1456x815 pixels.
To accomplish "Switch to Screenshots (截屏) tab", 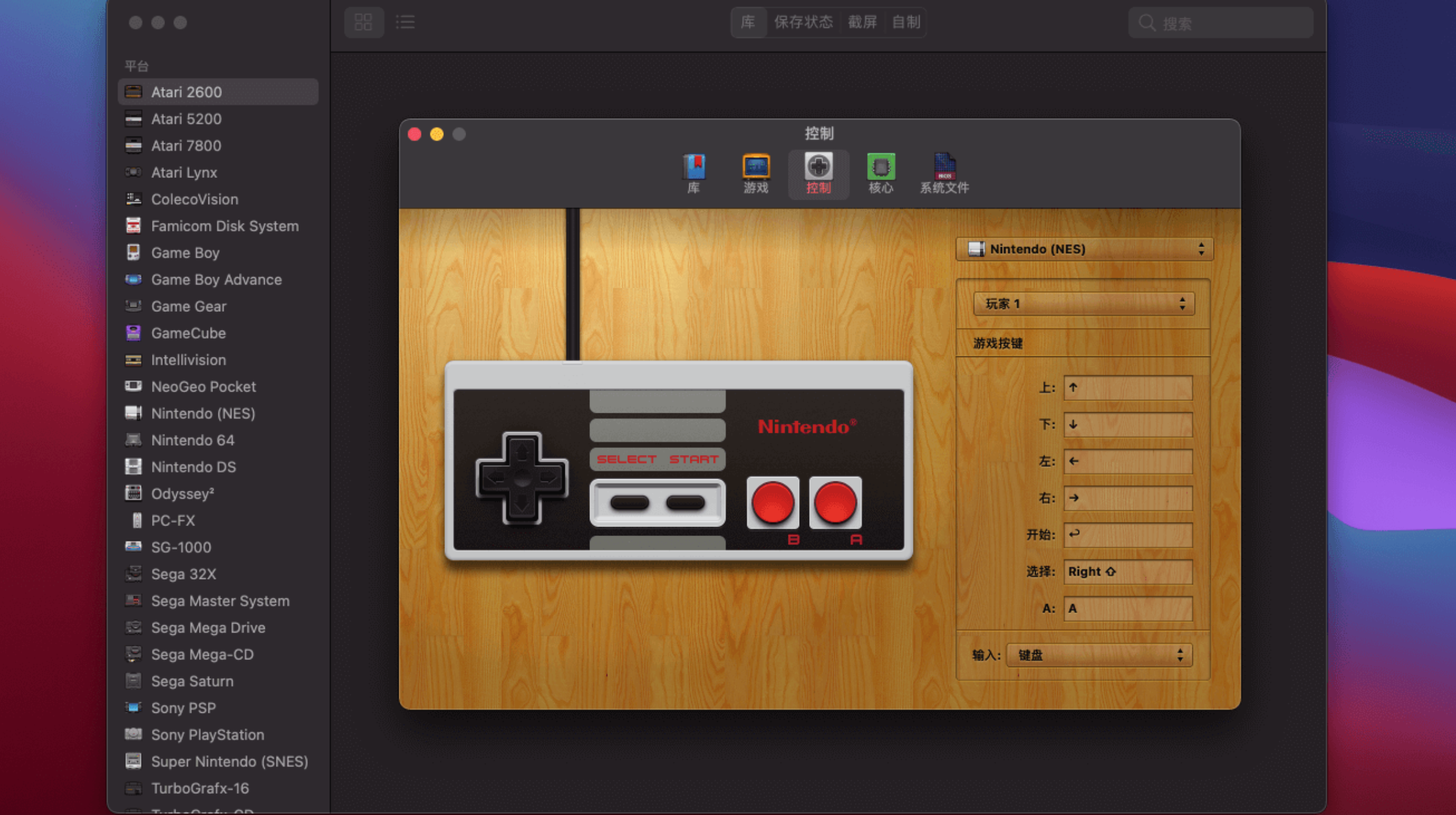I will (862, 22).
